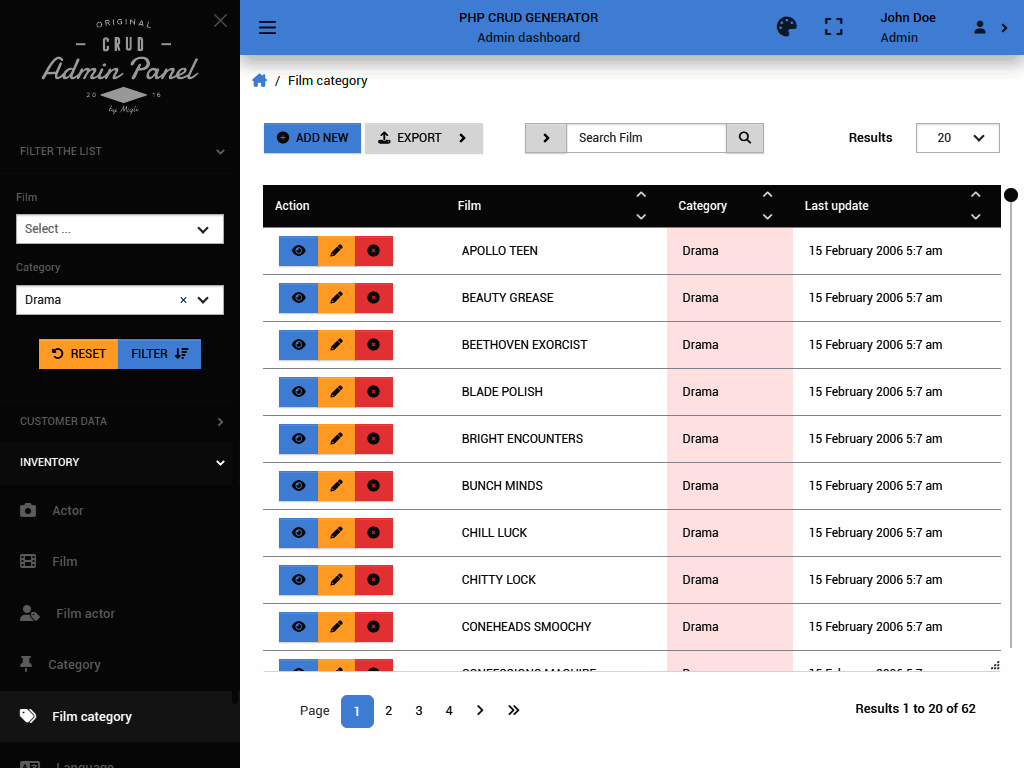Click the red delete icon for CHILL LUCK

[x=374, y=532]
